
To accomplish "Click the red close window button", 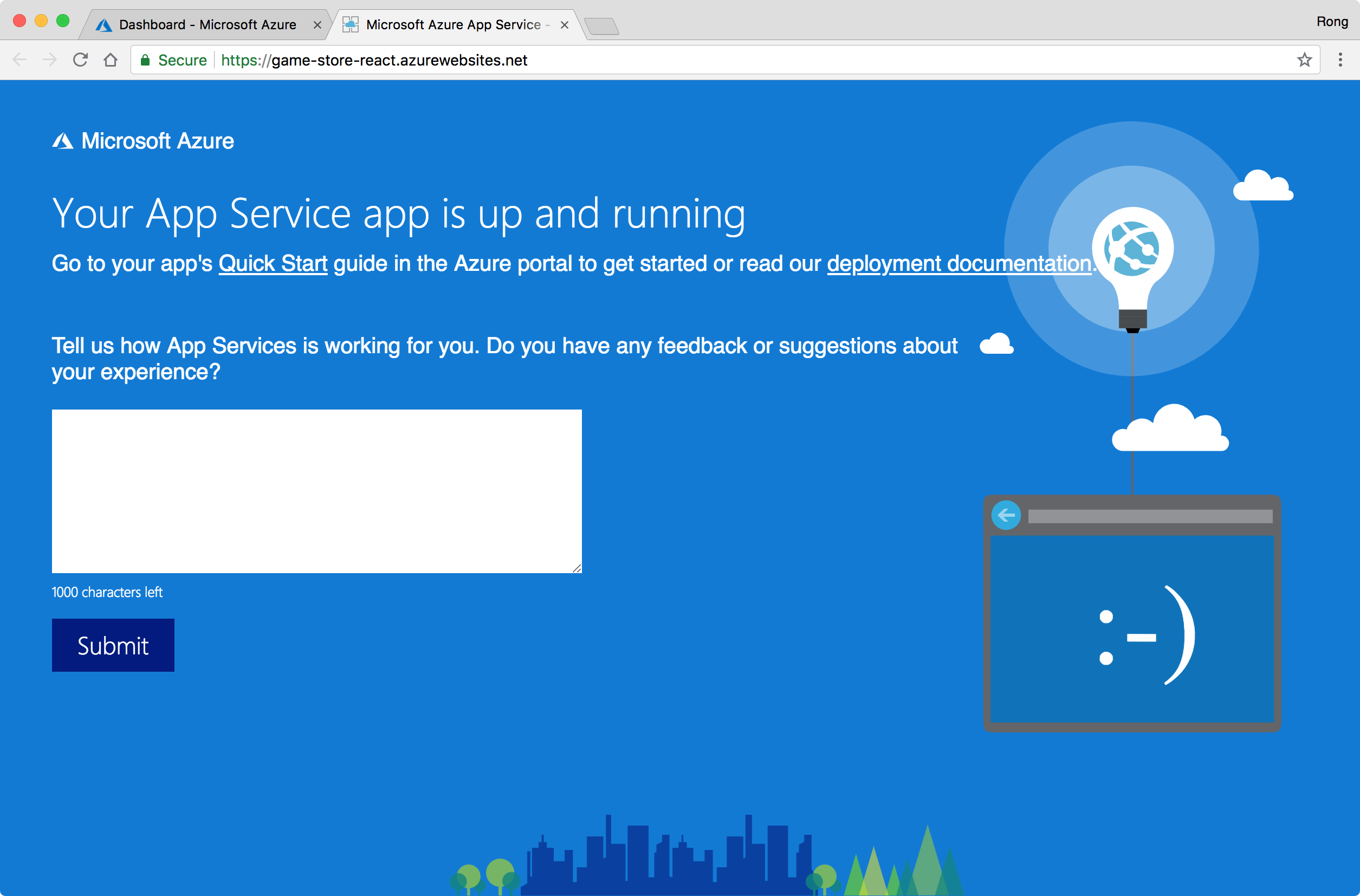I will (x=20, y=21).
